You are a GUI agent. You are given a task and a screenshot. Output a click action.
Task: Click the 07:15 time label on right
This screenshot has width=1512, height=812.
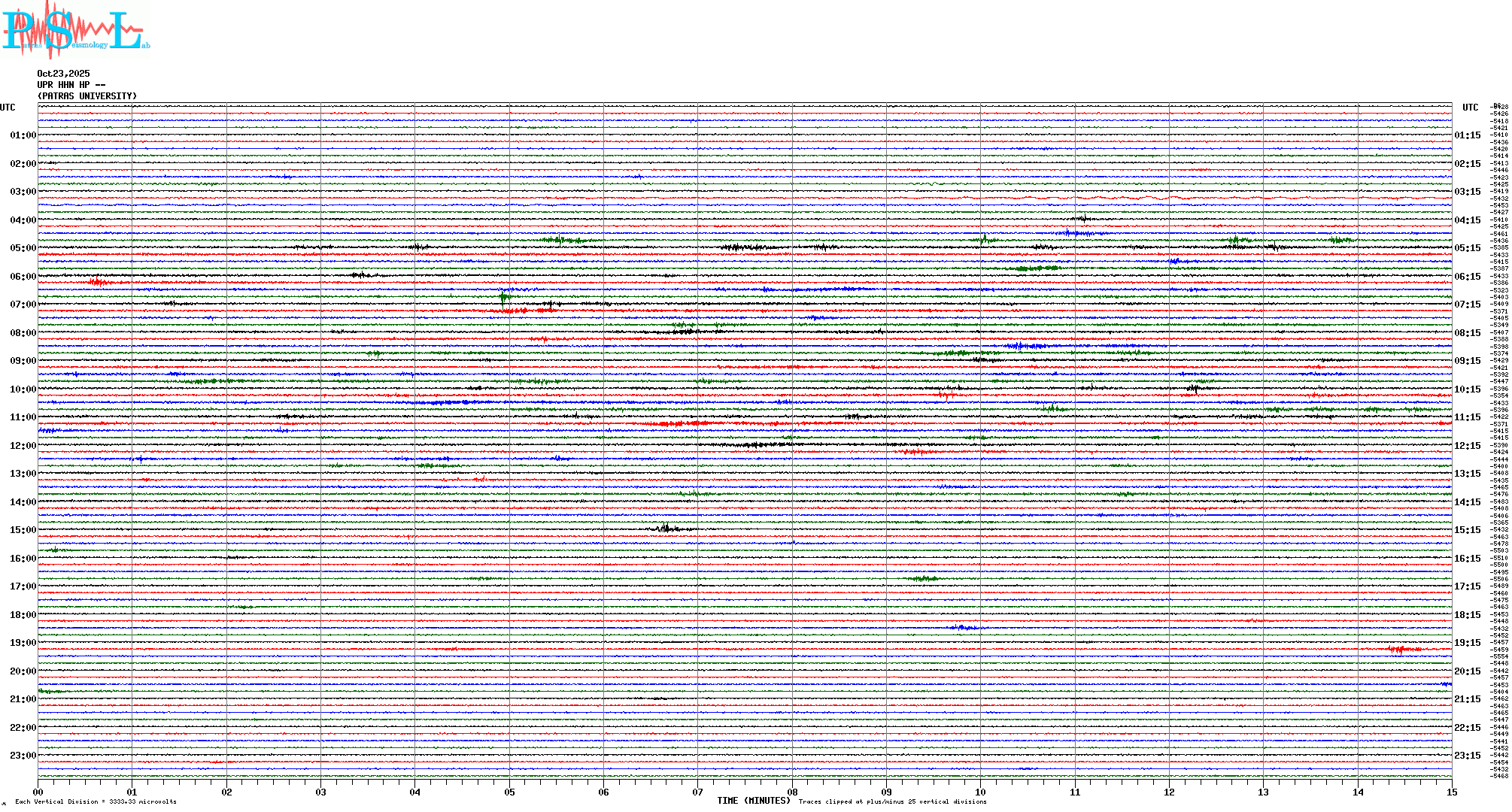coord(1467,304)
